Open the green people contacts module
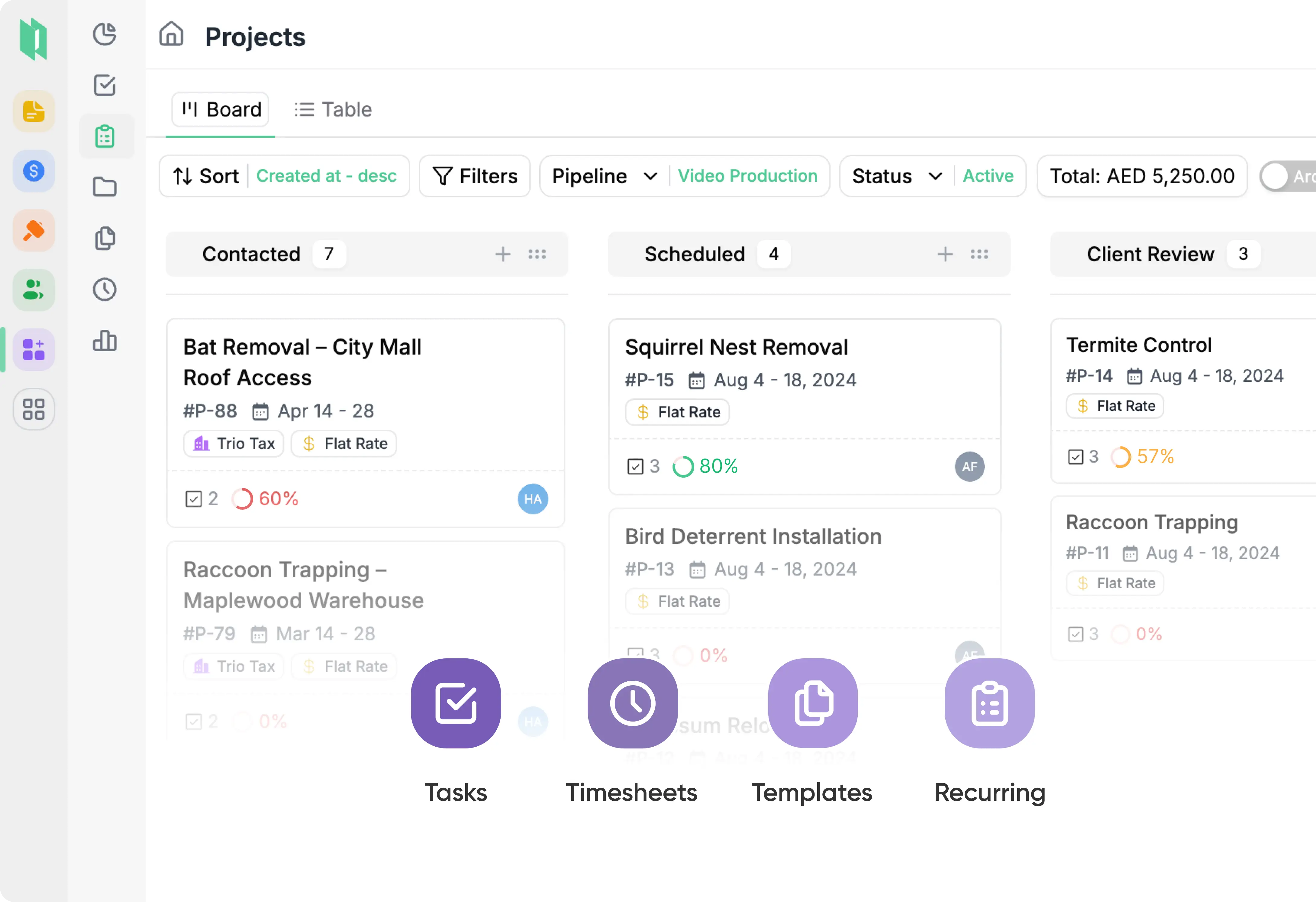Image resolution: width=1316 pixels, height=902 pixels. tap(34, 290)
